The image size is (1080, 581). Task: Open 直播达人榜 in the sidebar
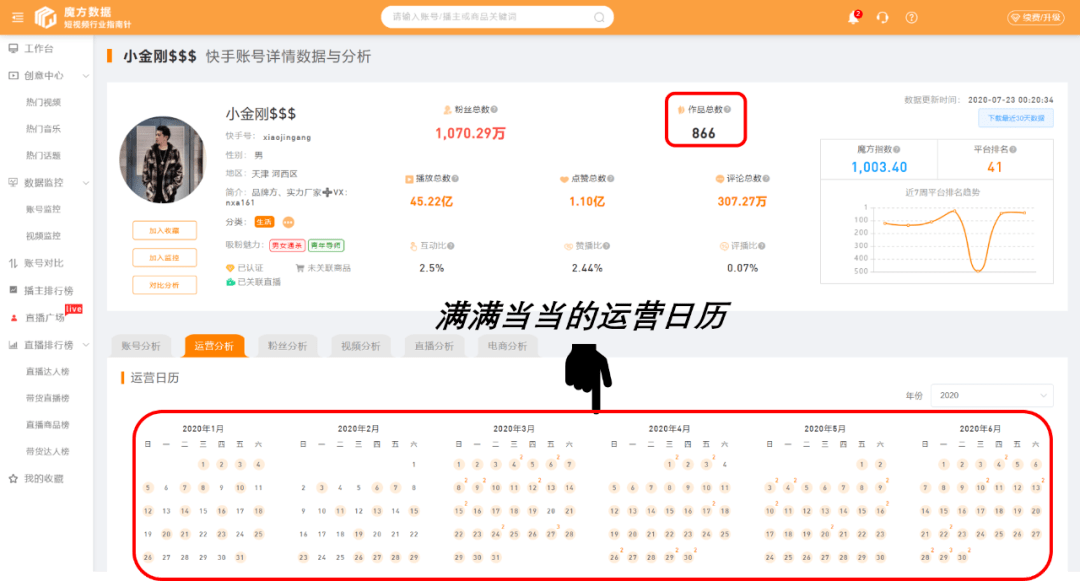pos(48,372)
